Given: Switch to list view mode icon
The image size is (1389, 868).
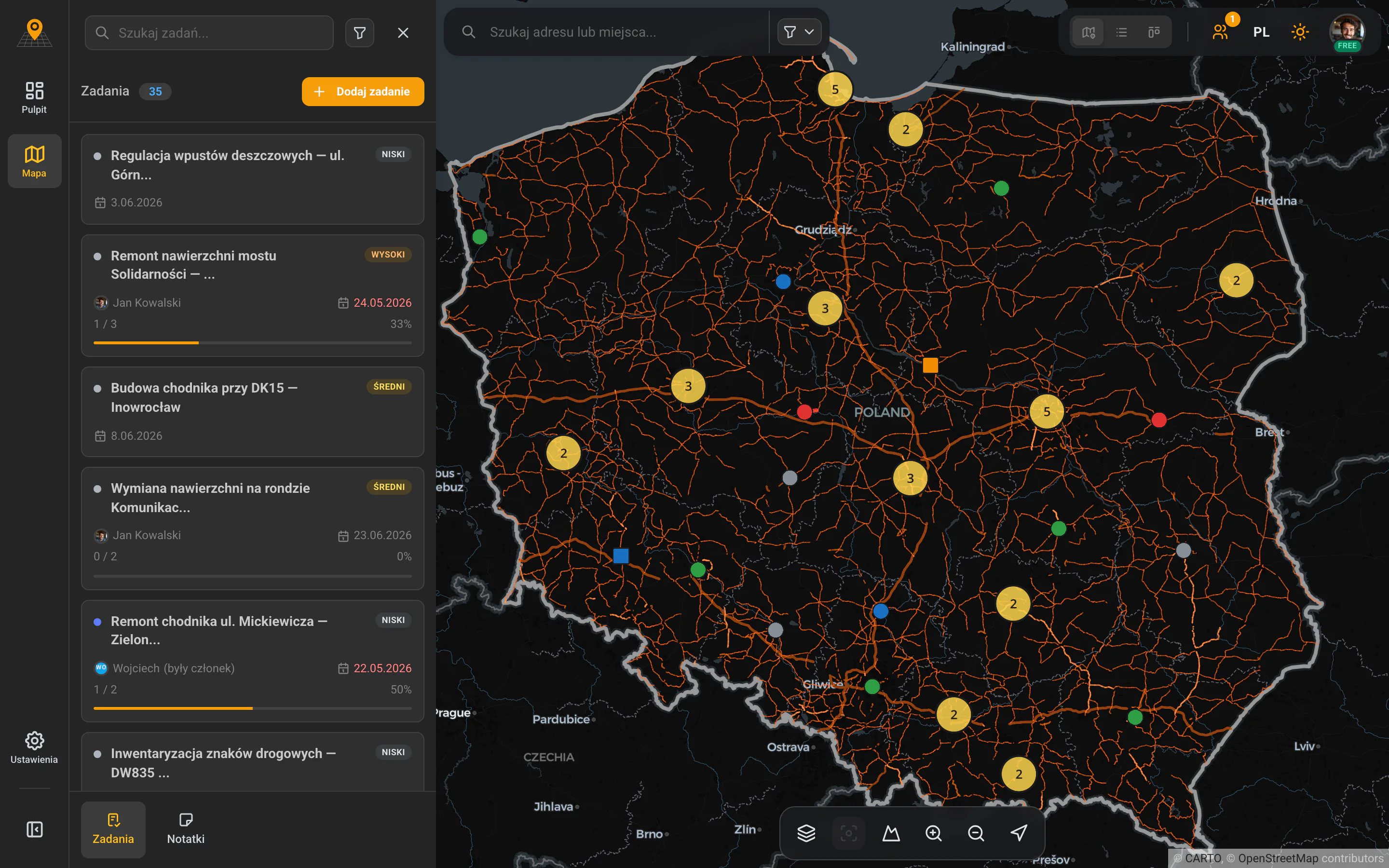Looking at the screenshot, I should click(x=1121, y=32).
